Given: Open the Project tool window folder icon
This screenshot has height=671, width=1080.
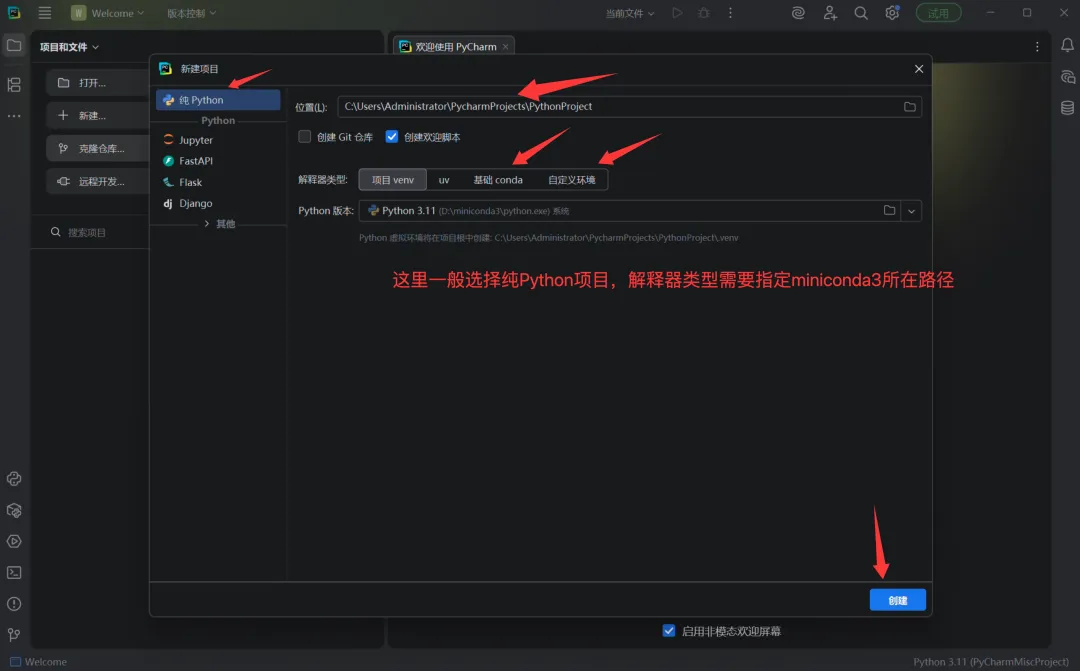Looking at the screenshot, I should click(14, 46).
